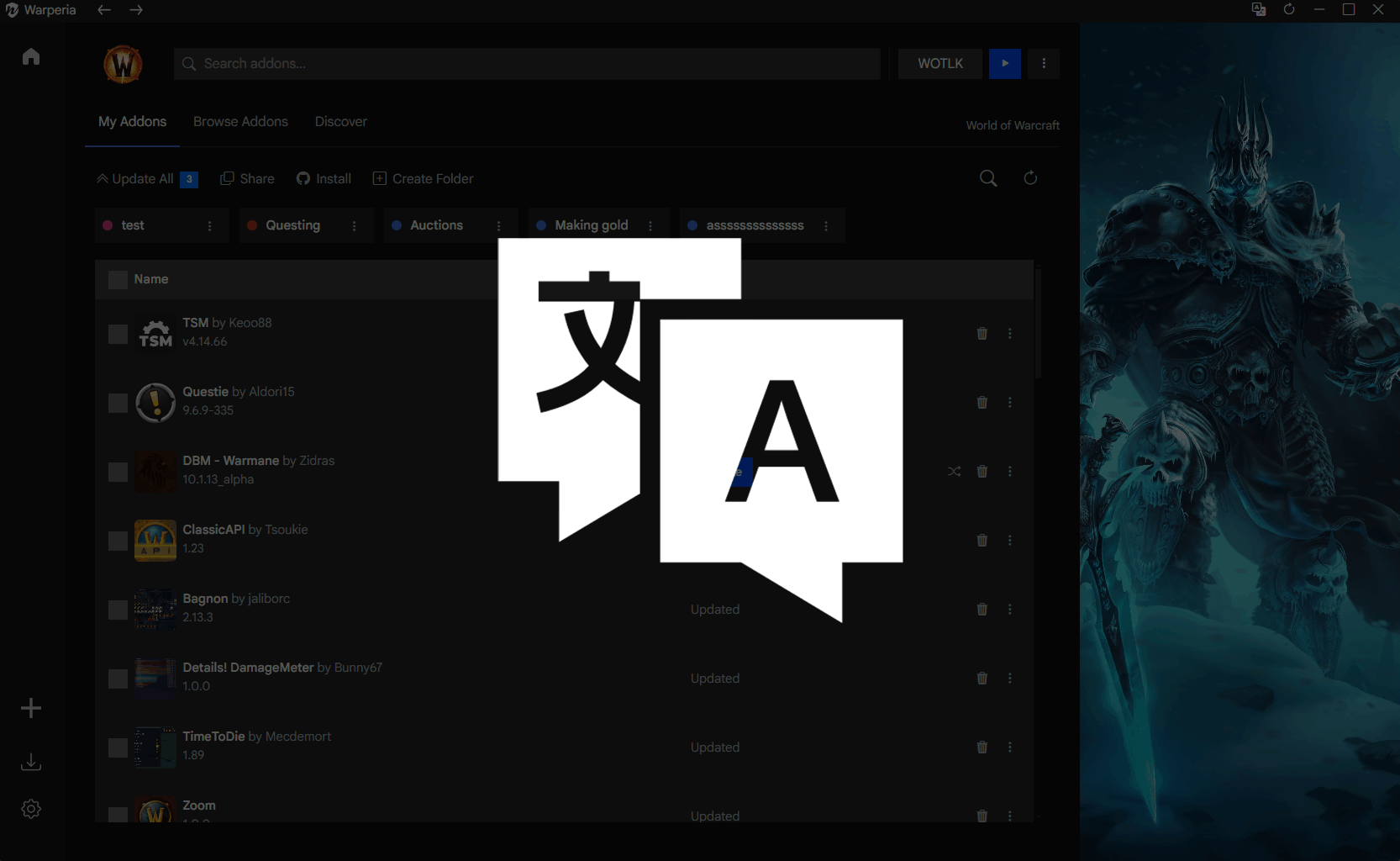Delete ClassicAPI with the trash icon
The height and width of the screenshot is (861, 1400).
pyautogui.click(x=982, y=541)
